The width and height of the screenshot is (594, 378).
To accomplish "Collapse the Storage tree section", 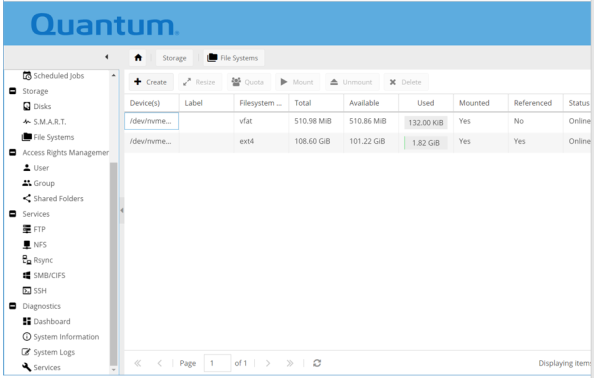I will (13, 91).
